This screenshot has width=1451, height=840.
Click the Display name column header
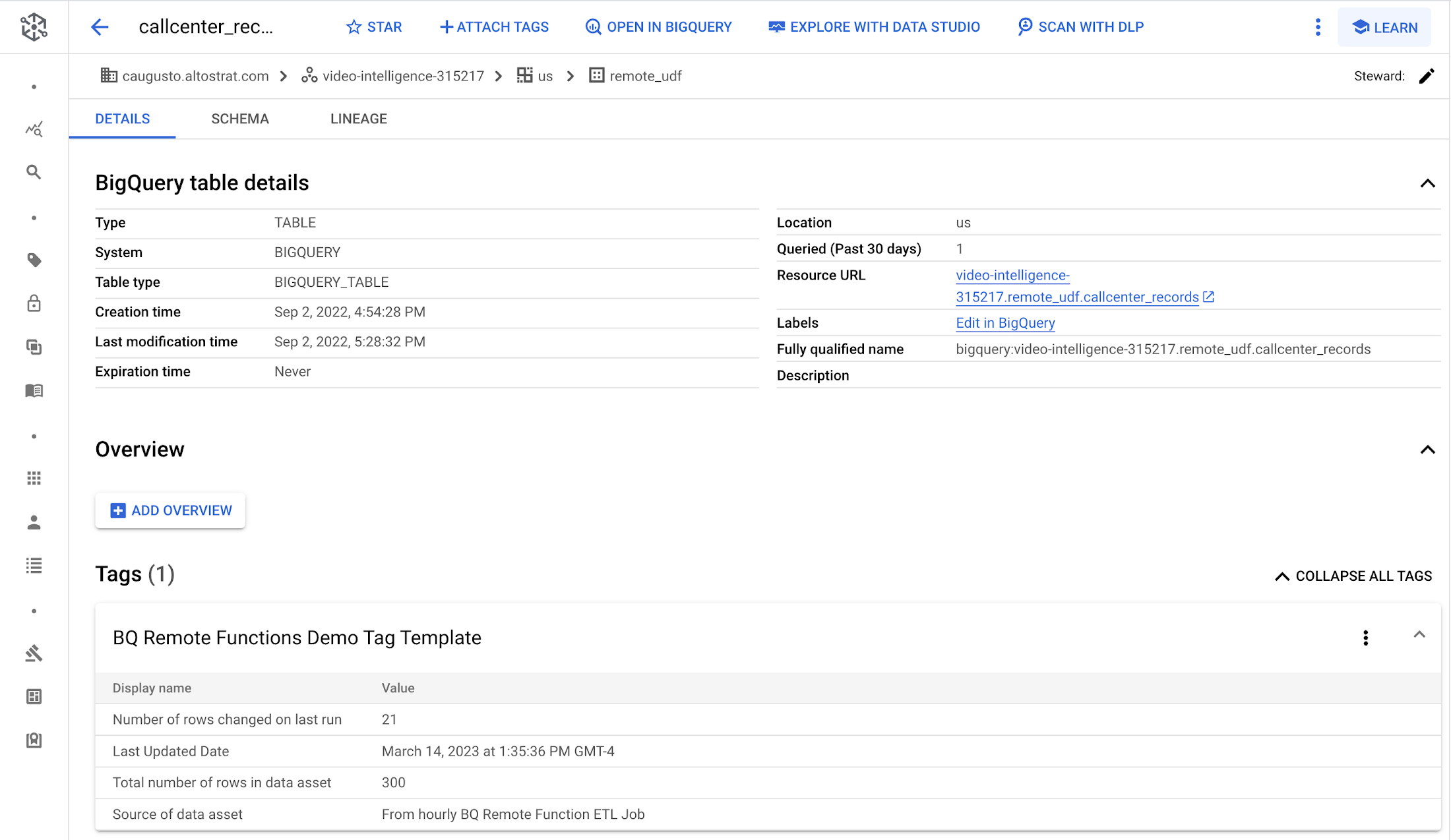click(152, 688)
